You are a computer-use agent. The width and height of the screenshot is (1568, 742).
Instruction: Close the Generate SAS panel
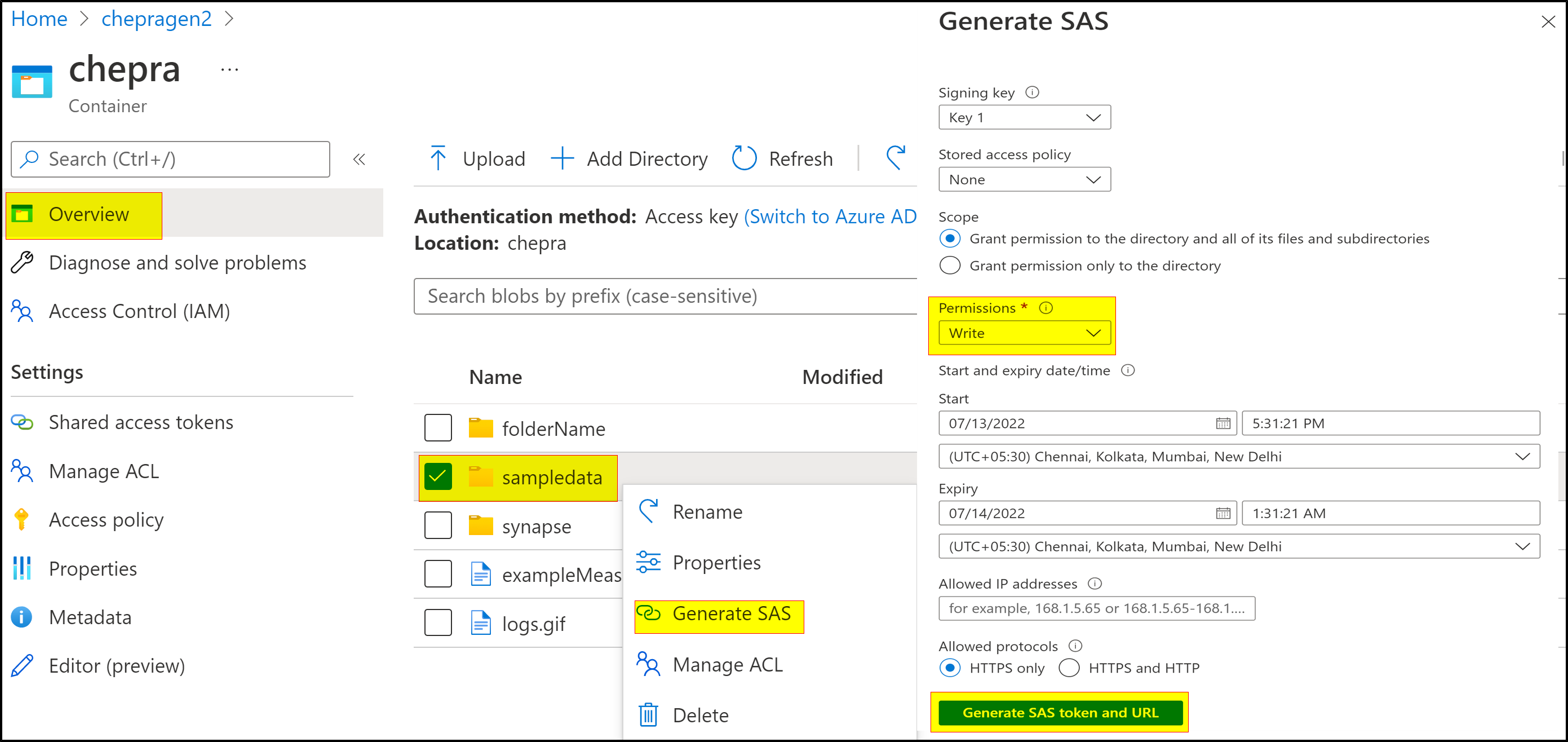(x=1548, y=22)
